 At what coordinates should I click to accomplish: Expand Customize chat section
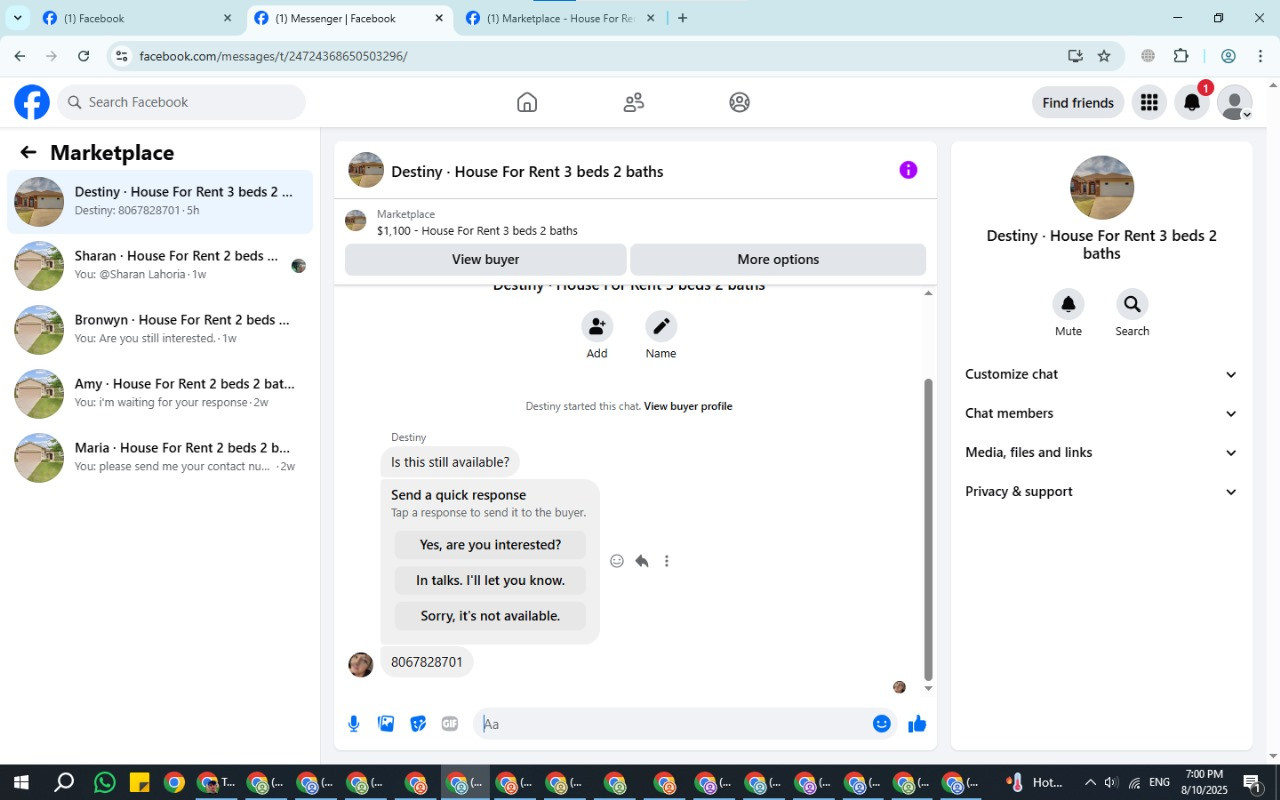[1101, 374]
